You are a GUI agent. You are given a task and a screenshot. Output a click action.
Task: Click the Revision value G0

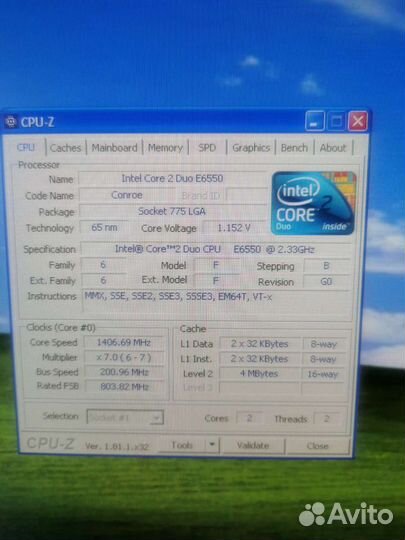point(326,282)
